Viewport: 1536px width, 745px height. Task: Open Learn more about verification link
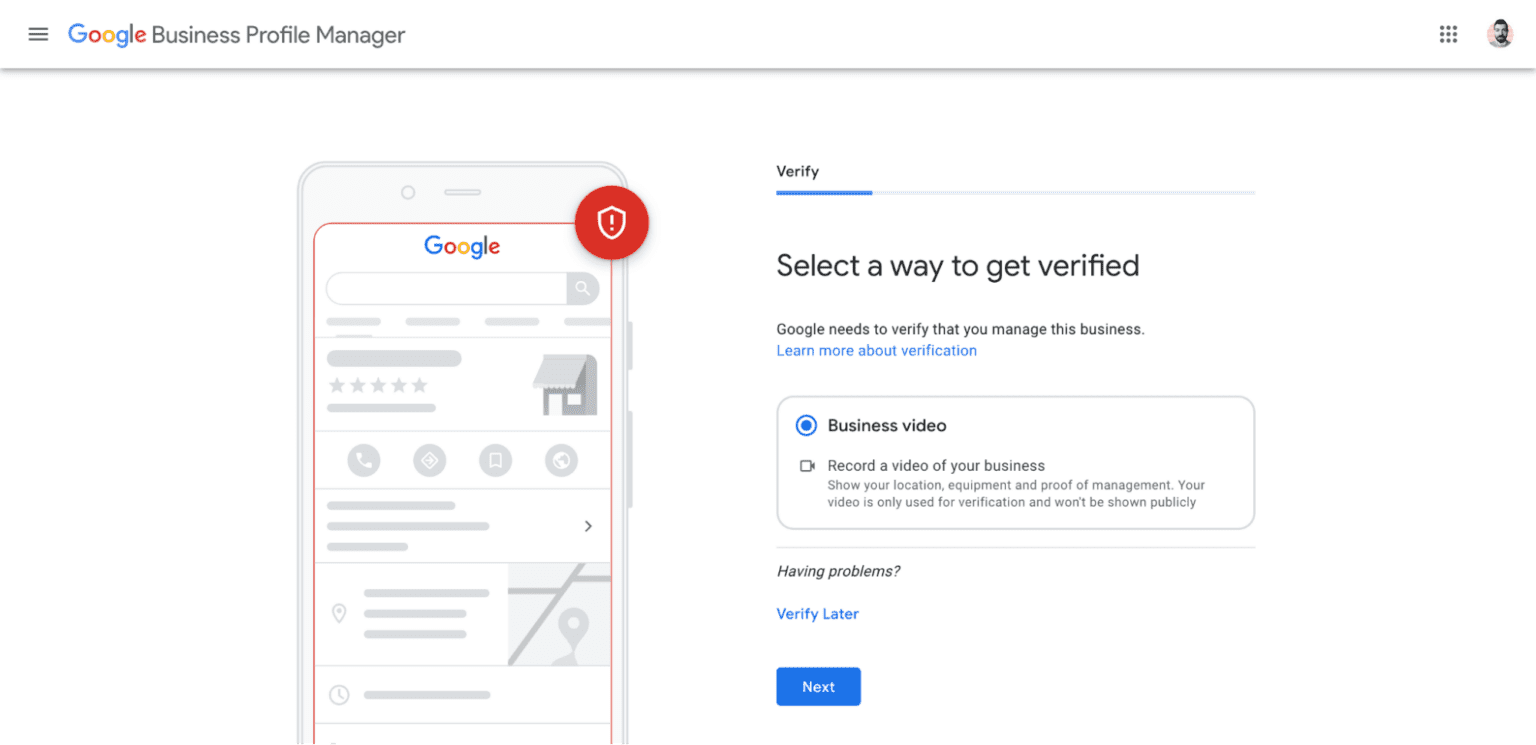click(876, 351)
